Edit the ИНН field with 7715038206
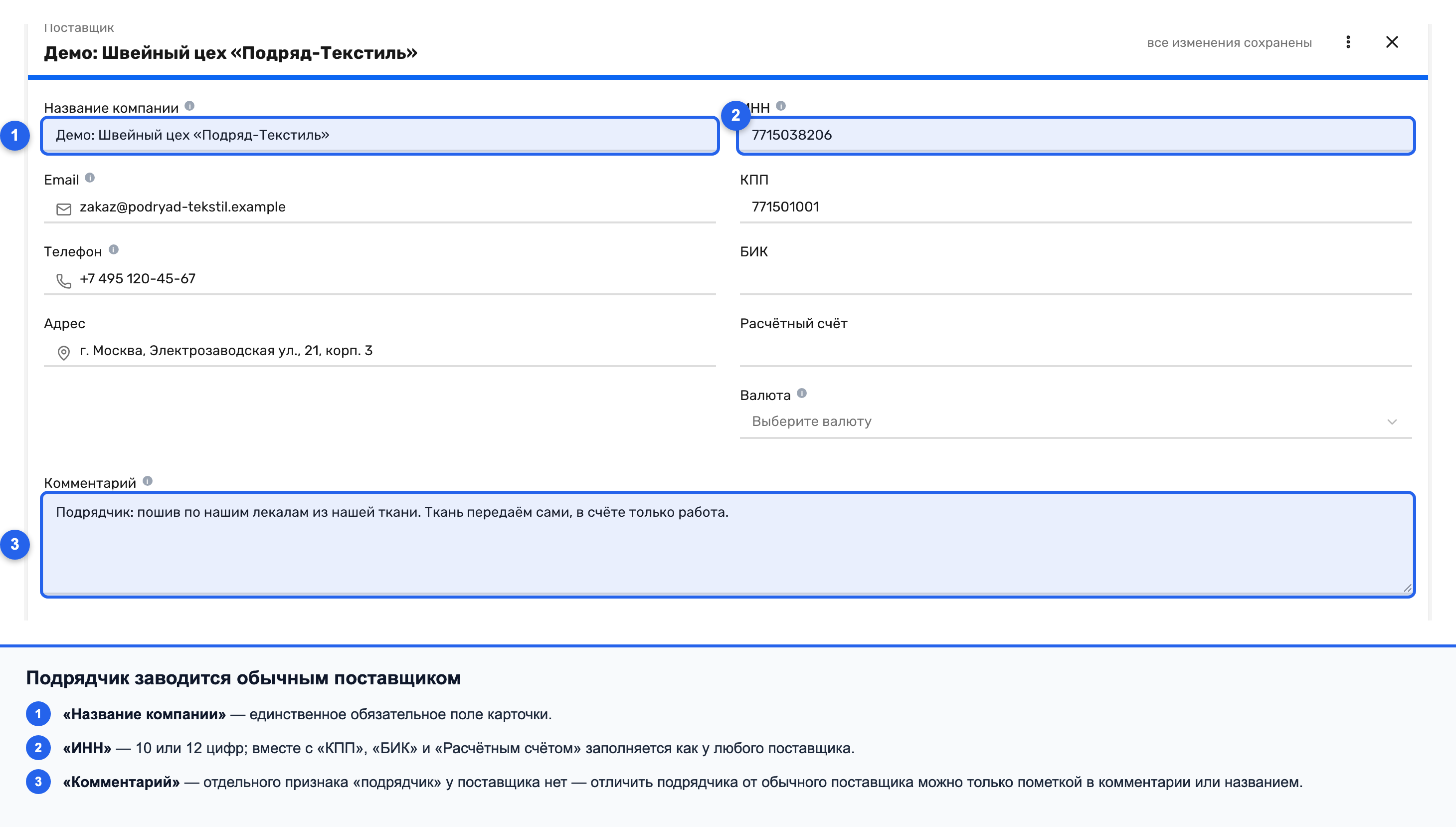The image size is (1456, 827). [x=1076, y=135]
